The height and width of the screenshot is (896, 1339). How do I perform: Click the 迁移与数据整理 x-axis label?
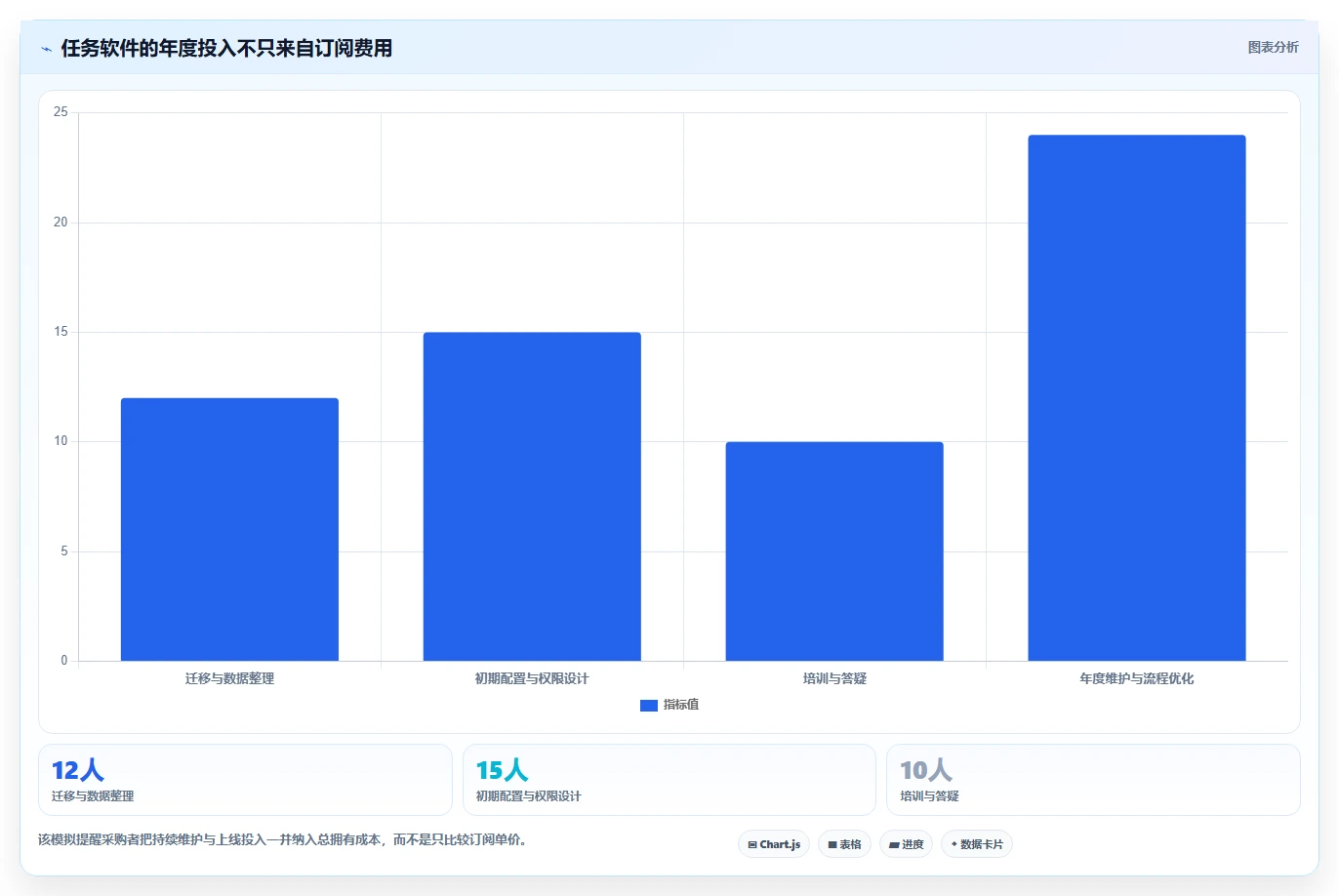click(x=229, y=678)
